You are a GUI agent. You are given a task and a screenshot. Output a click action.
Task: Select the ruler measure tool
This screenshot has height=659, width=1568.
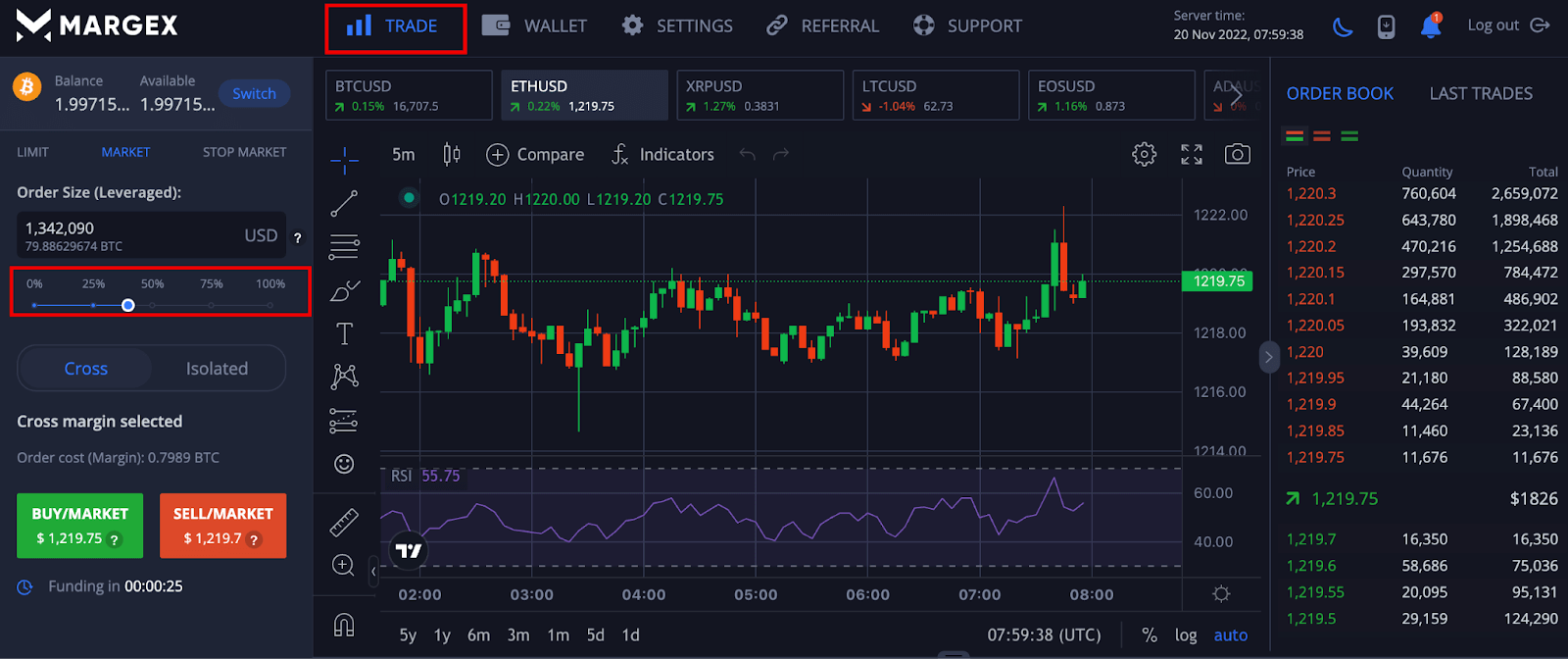coord(344,522)
